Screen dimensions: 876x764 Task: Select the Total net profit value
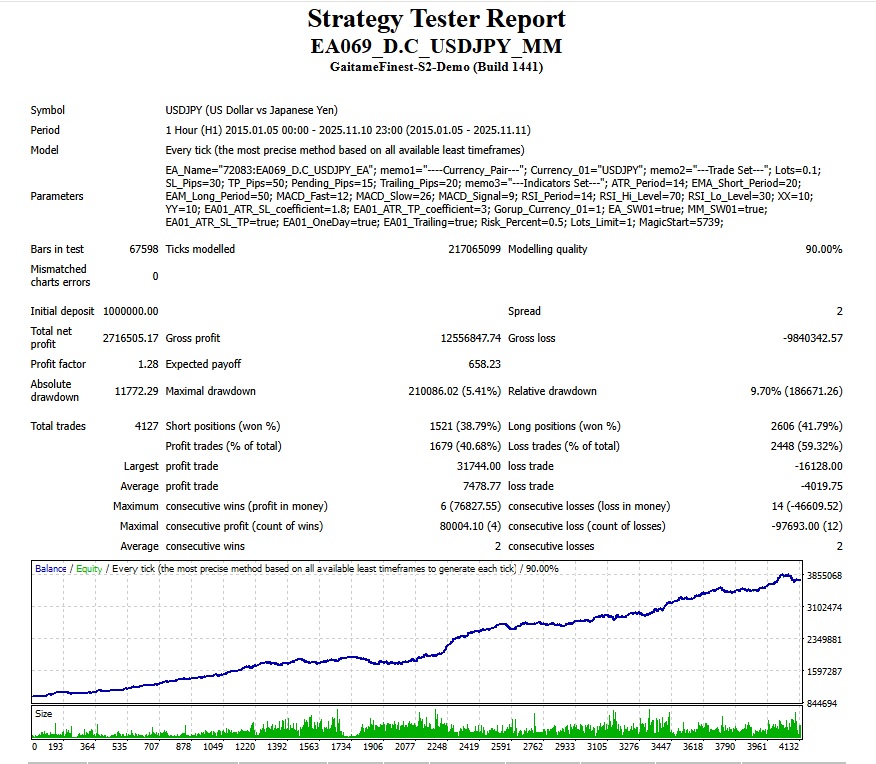(x=129, y=338)
